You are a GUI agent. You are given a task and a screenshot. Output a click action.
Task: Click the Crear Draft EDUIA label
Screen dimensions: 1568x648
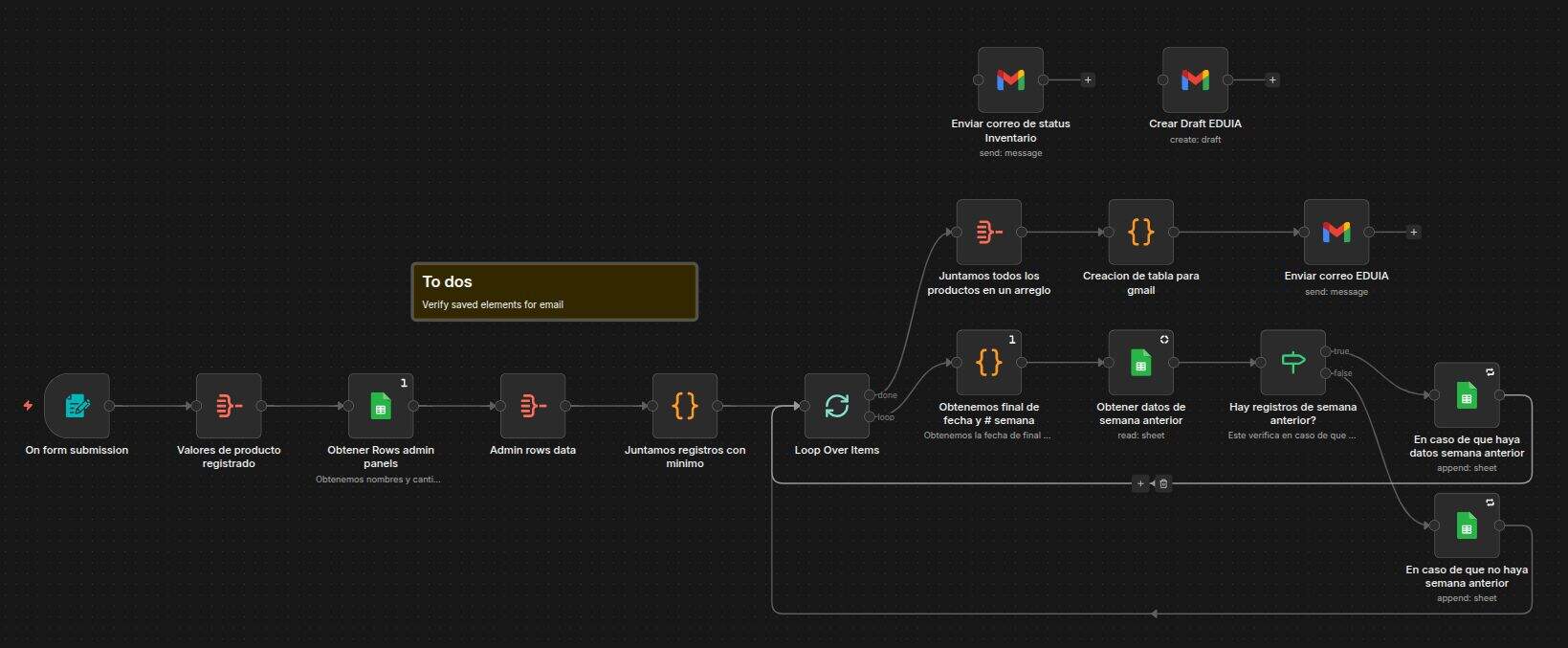(x=1196, y=123)
